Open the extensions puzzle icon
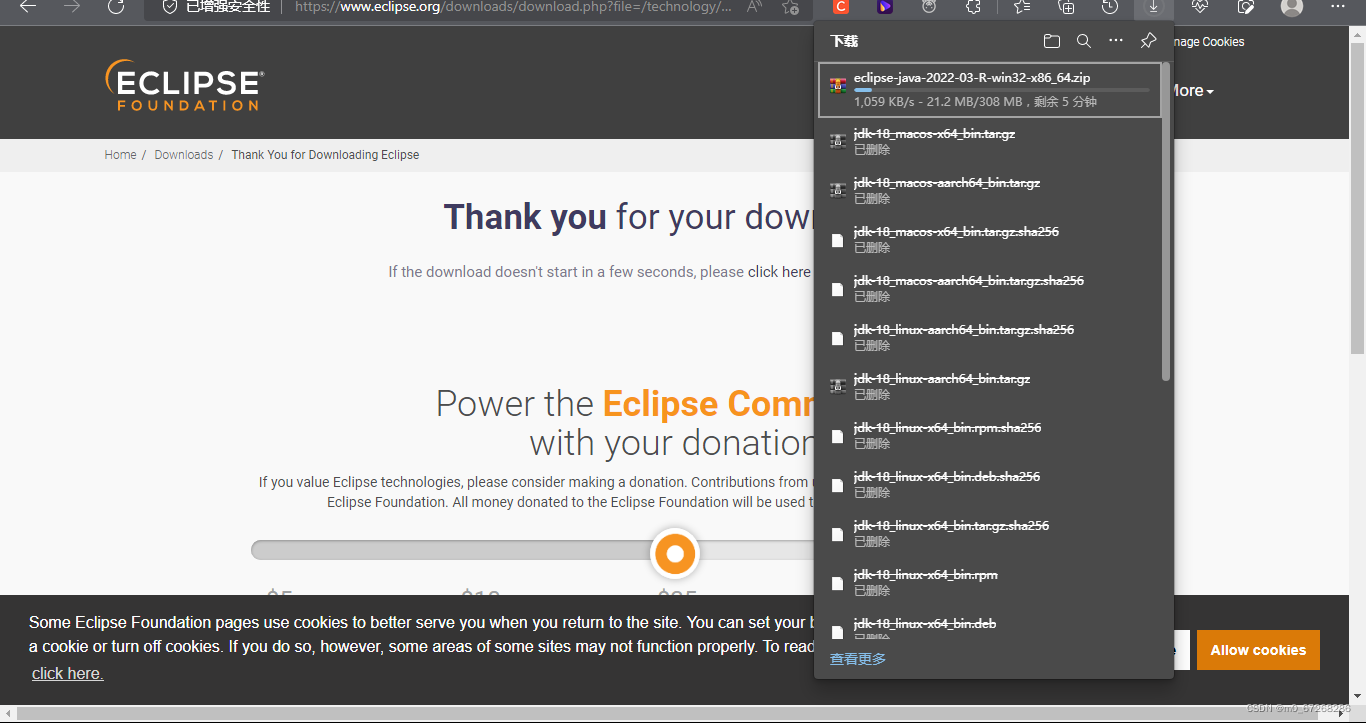 click(973, 6)
